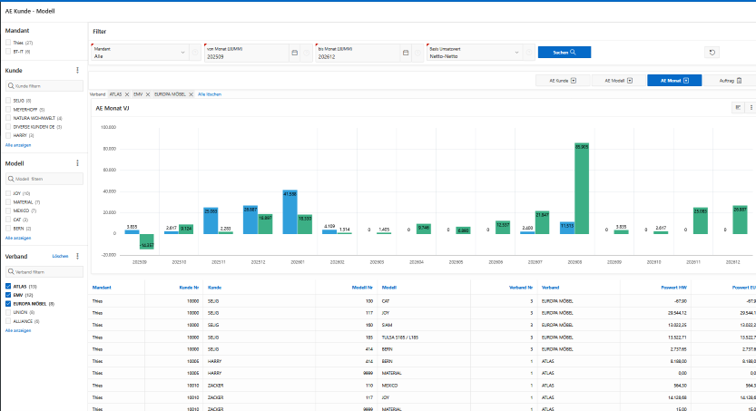Click the search magnifier in Kunde filter

(11, 86)
